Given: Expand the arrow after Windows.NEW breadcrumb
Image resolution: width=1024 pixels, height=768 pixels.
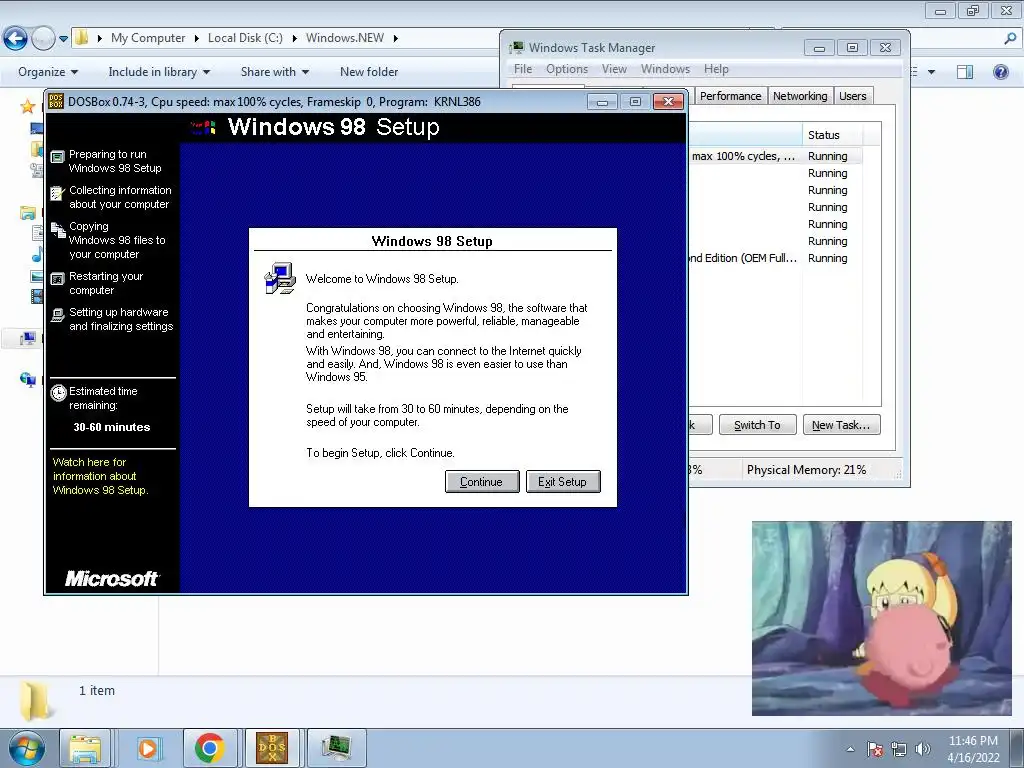Looking at the screenshot, I should pos(395,38).
